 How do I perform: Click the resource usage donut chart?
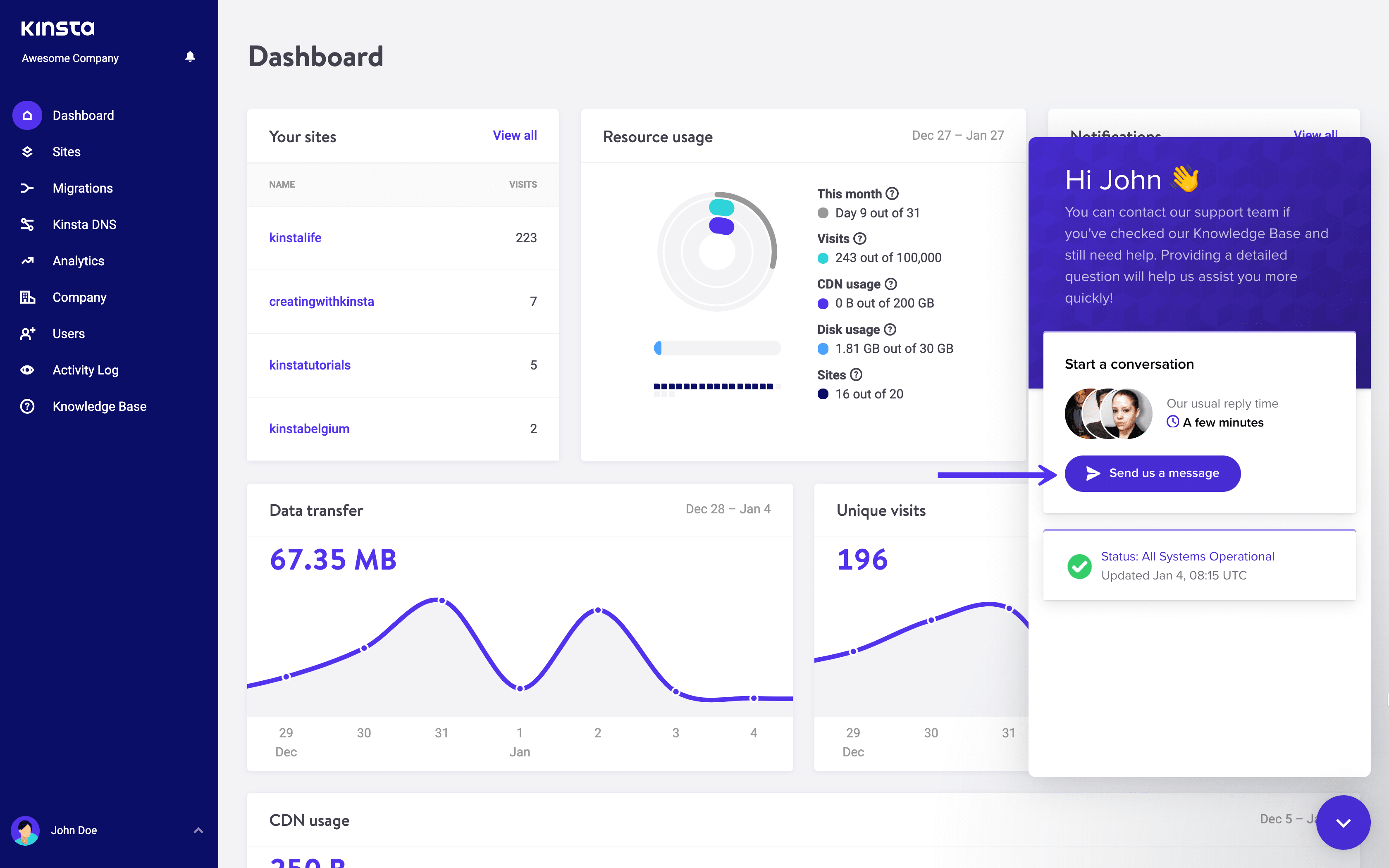click(x=717, y=251)
